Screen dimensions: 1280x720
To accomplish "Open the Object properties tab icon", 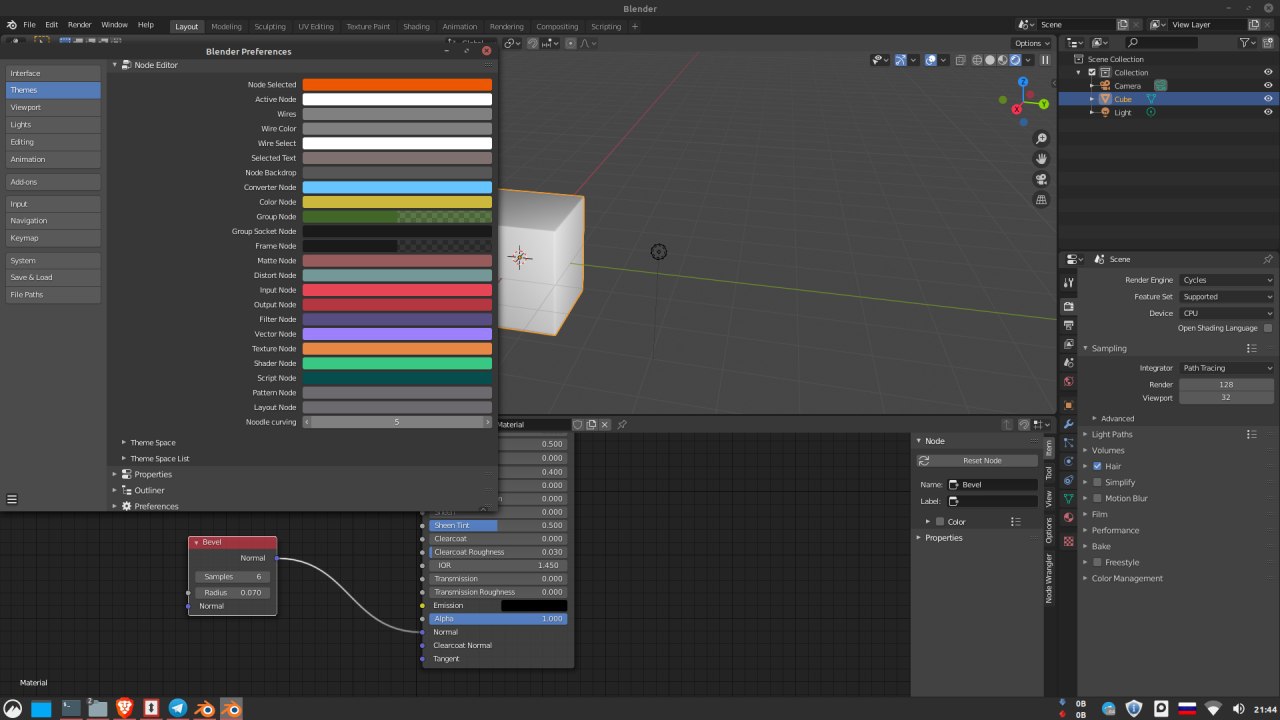I will (1068, 405).
